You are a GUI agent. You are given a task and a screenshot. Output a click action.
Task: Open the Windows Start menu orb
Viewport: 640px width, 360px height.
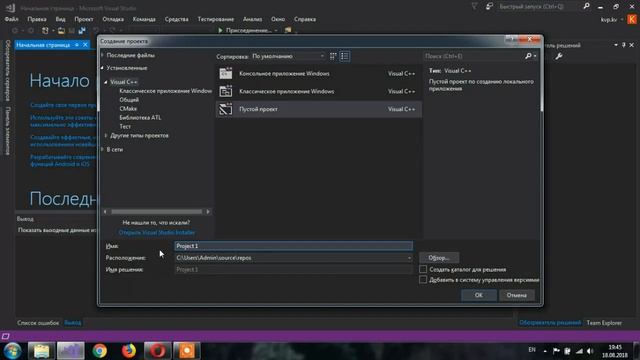(x=13, y=351)
